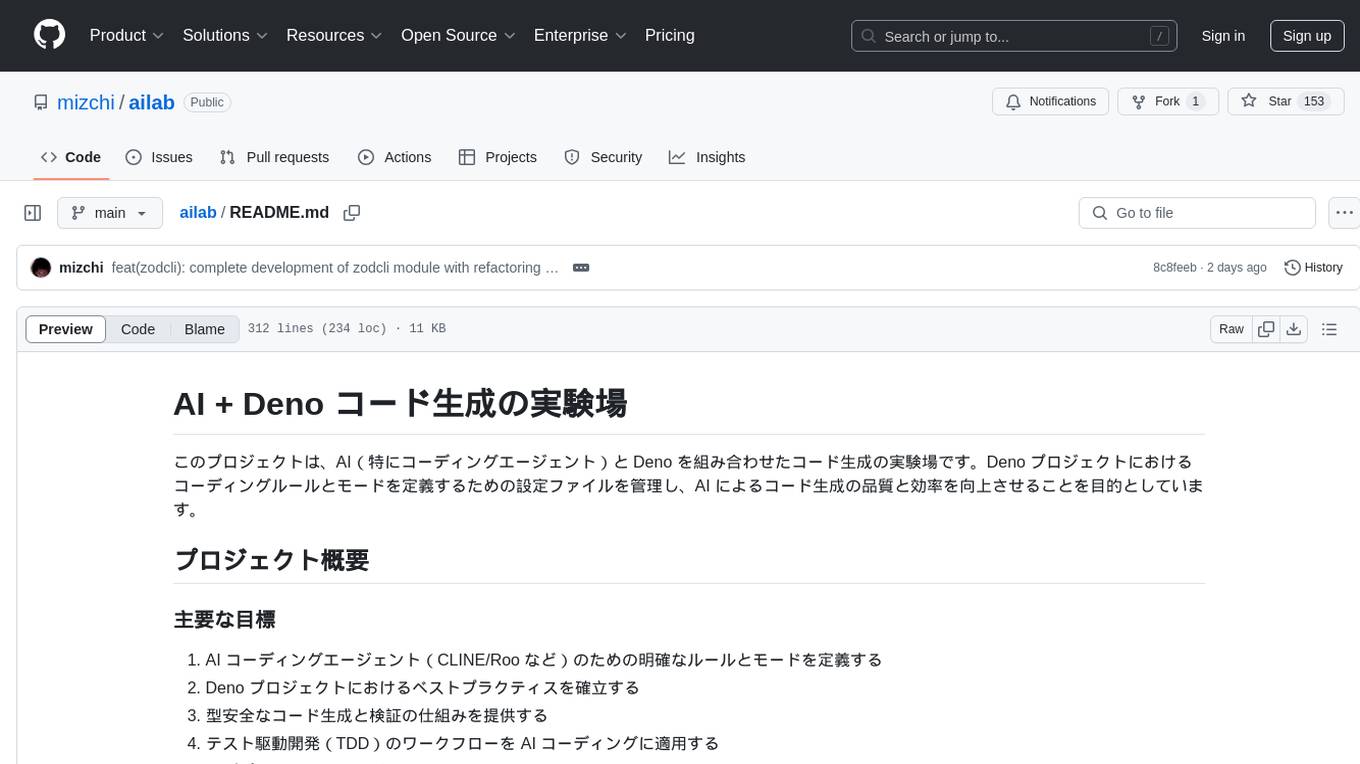View the fork count badge
Screen dimensions: 1360x764
pos(1195,101)
